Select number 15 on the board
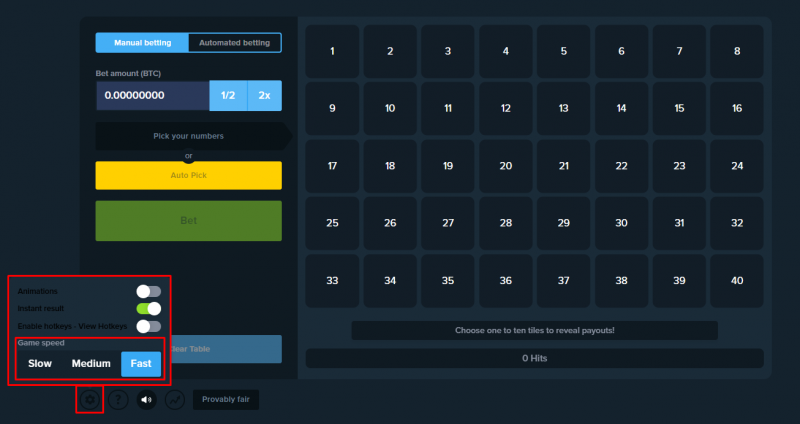800x424 pixels. (x=679, y=108)
